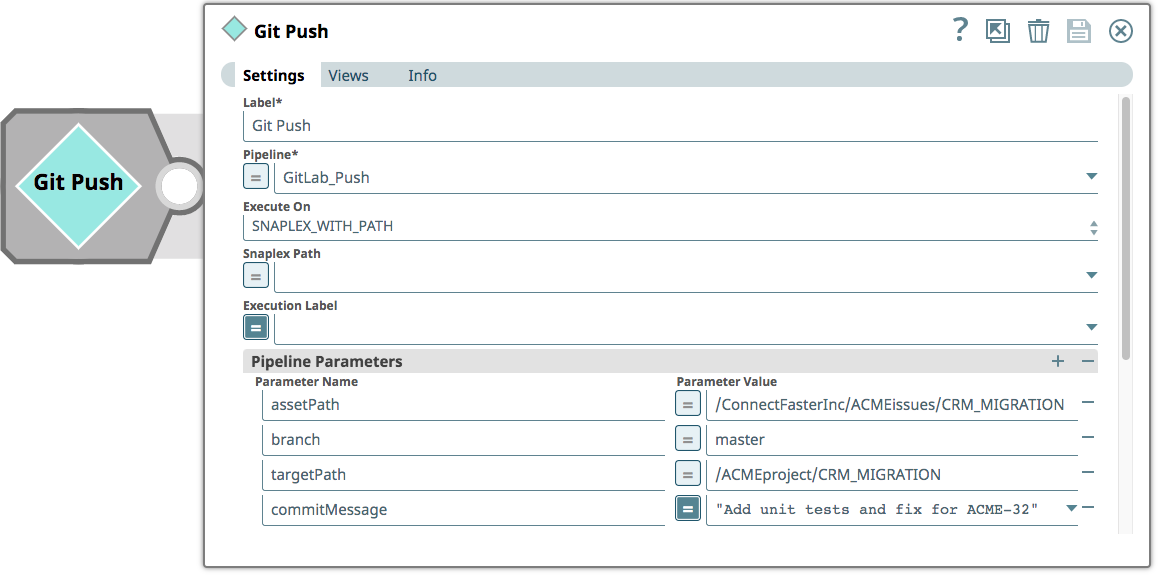Click the commitMessage parameter name field
The width and height of the screenshot is (1160, 575).
click(x=464, y=509)
